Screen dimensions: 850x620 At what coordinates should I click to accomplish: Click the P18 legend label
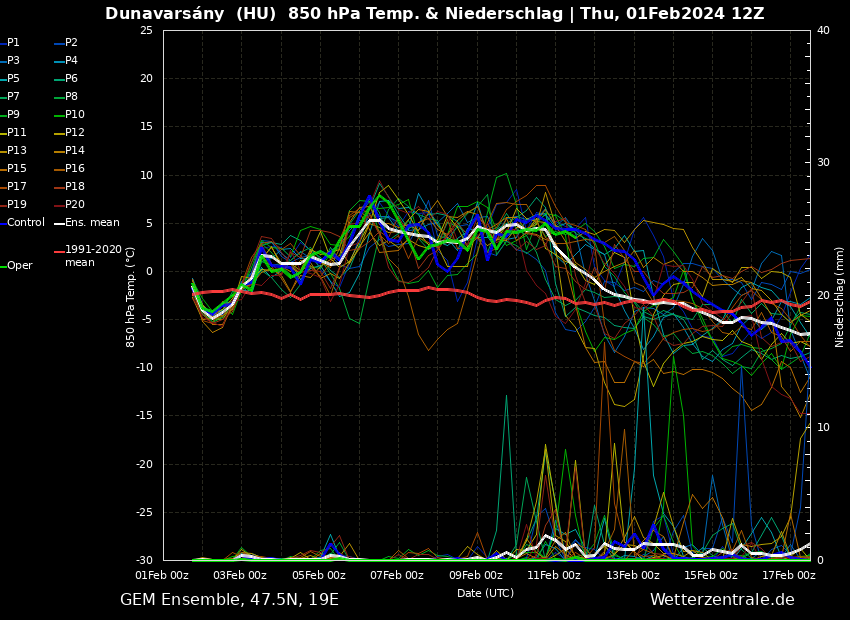[x=74, y=187]
